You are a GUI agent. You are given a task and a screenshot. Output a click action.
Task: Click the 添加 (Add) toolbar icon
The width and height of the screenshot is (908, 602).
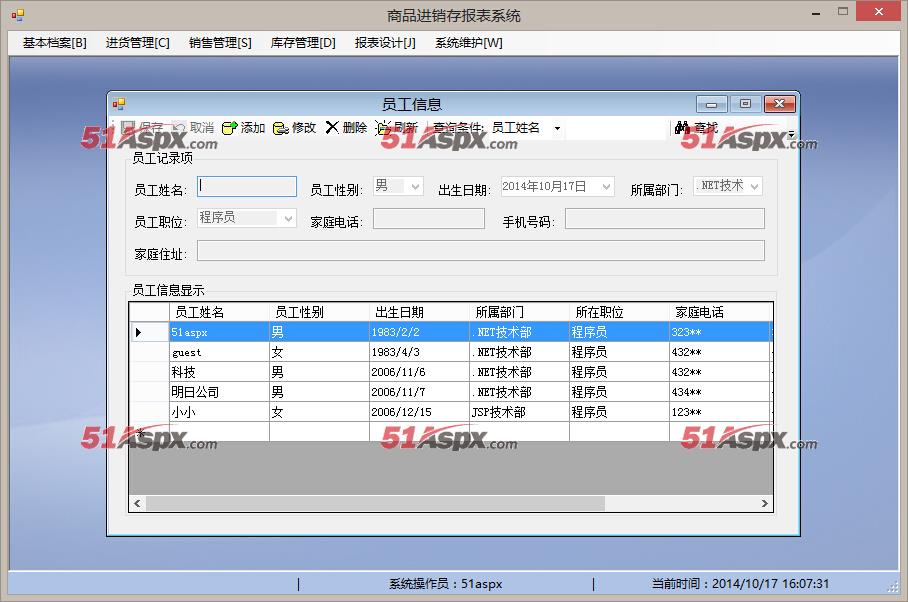click(x=229, y=128)
